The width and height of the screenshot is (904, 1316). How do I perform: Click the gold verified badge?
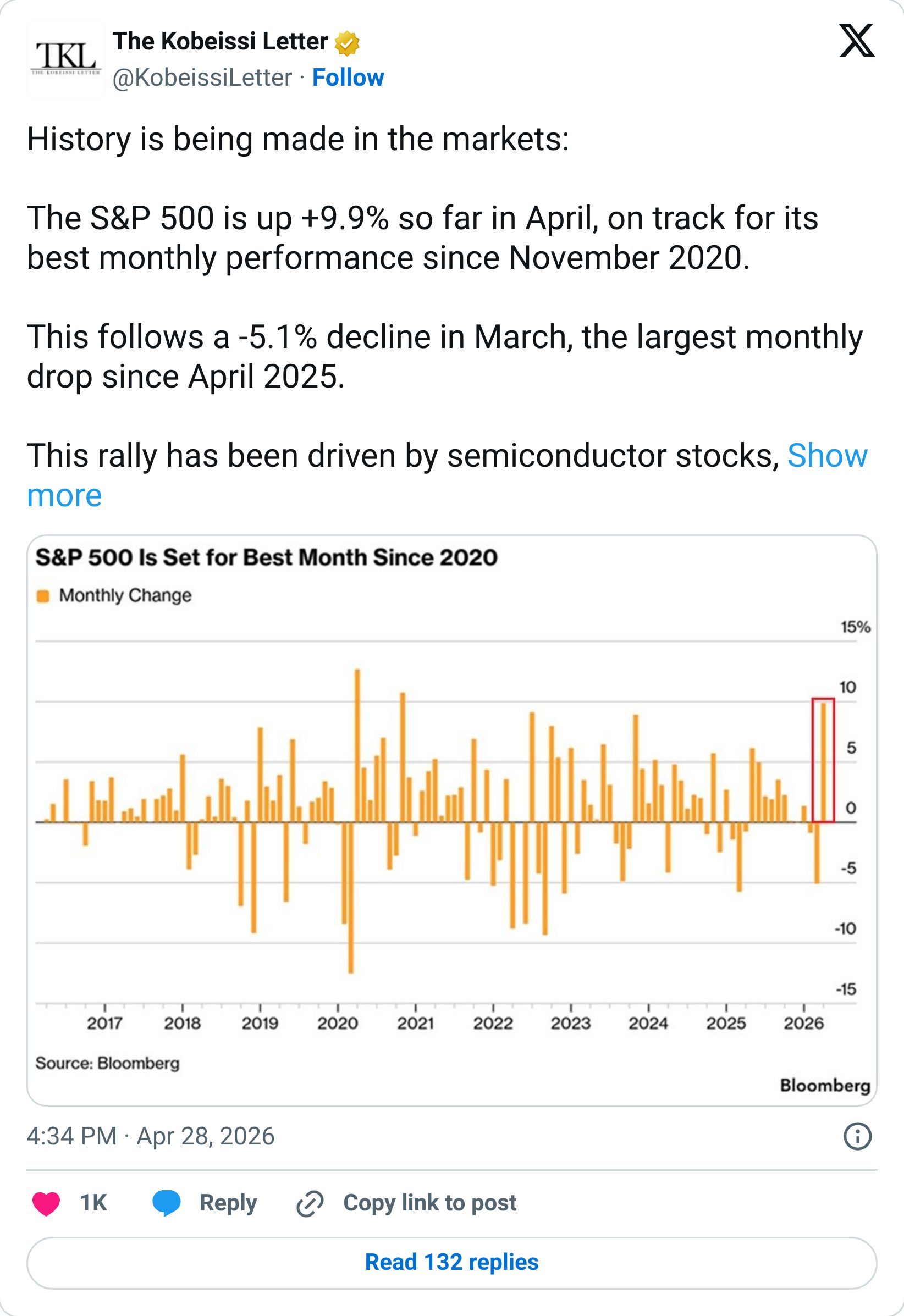click(346, 43)
